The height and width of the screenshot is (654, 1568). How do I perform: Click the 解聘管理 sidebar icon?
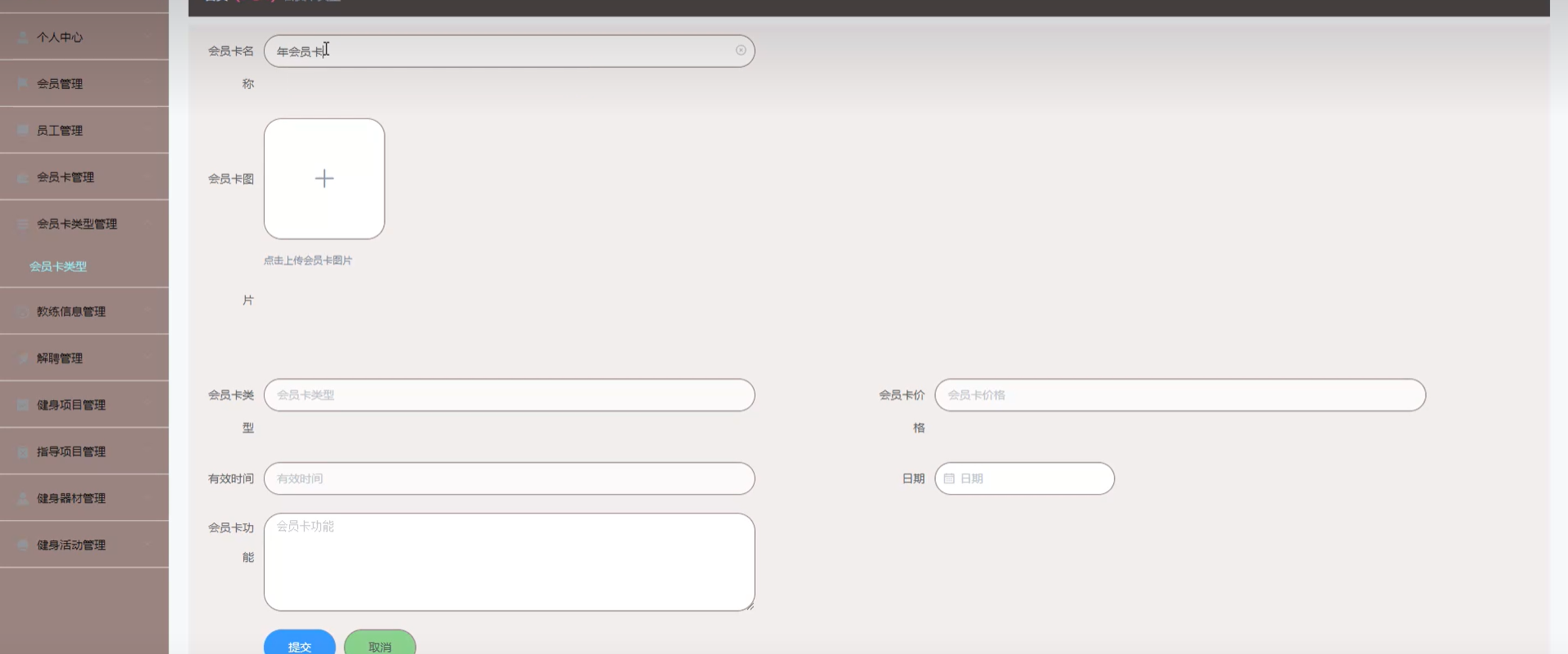pos(23,358)
